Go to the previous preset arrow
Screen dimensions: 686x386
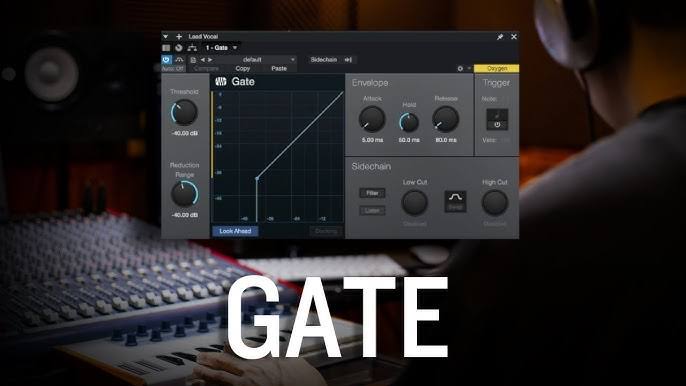pyautogui.click(x=202, y=60)
